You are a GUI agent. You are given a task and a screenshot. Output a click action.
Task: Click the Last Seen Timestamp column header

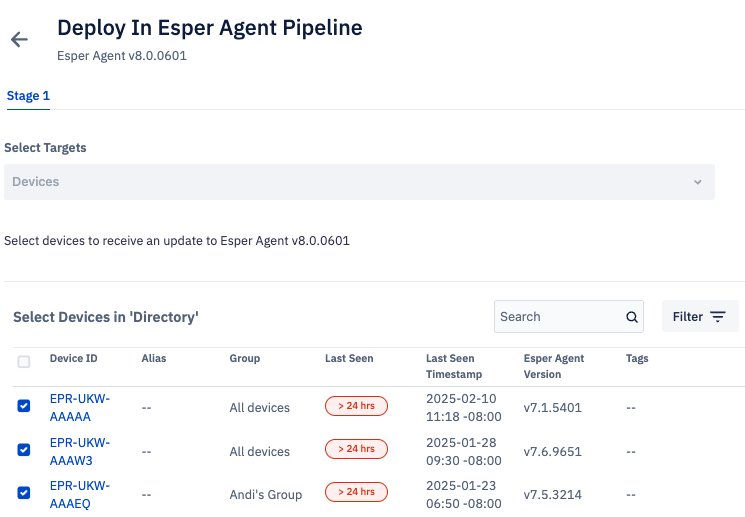coord(454,366)
